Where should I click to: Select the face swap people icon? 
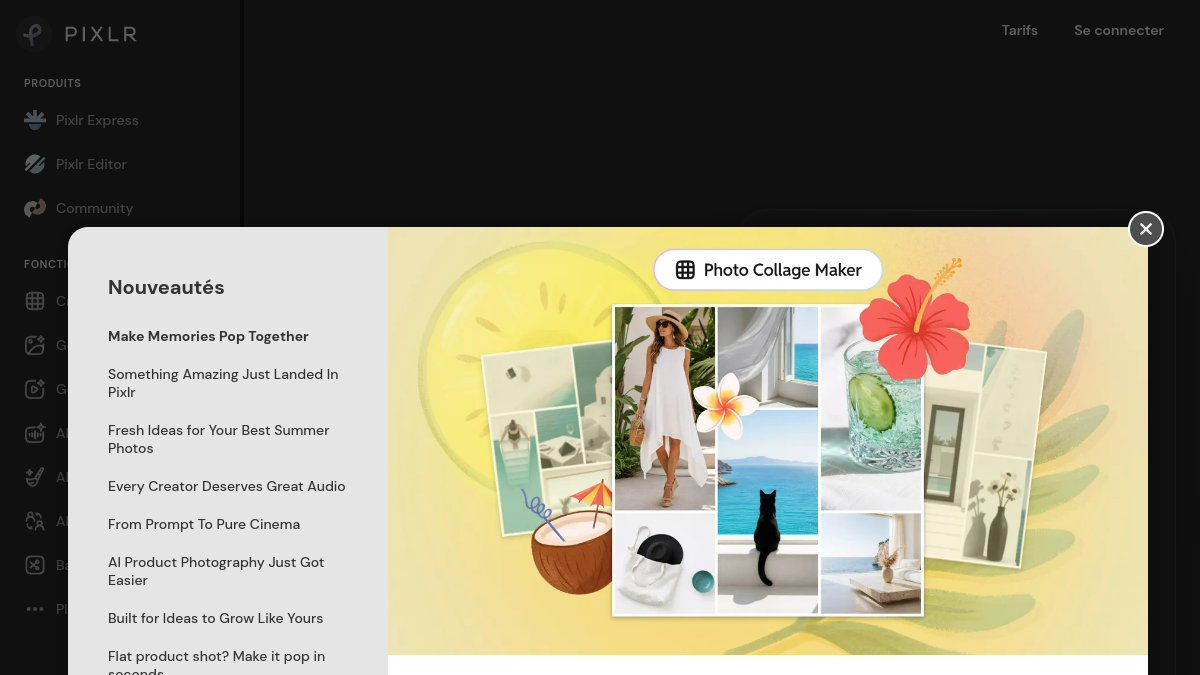35,521
